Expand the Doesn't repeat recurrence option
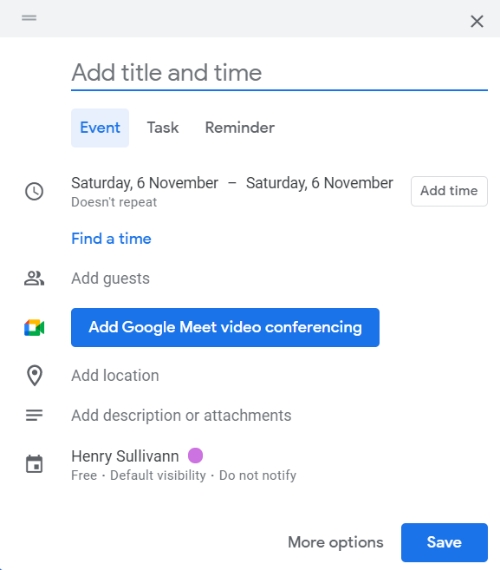500x570 pixels. (x=114, y=202)
